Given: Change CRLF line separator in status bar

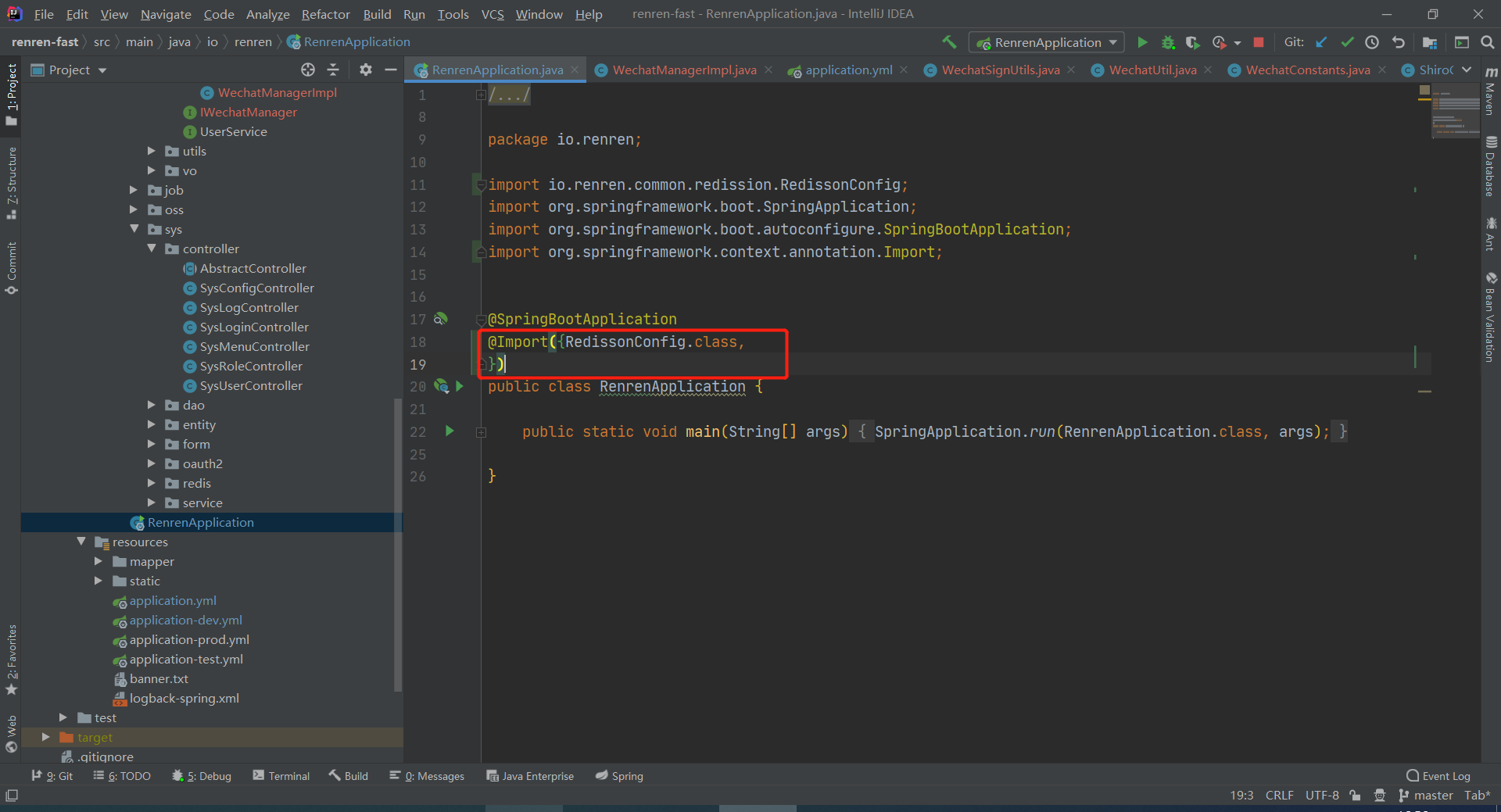Looking at the screenshot, I should 1279,796.
